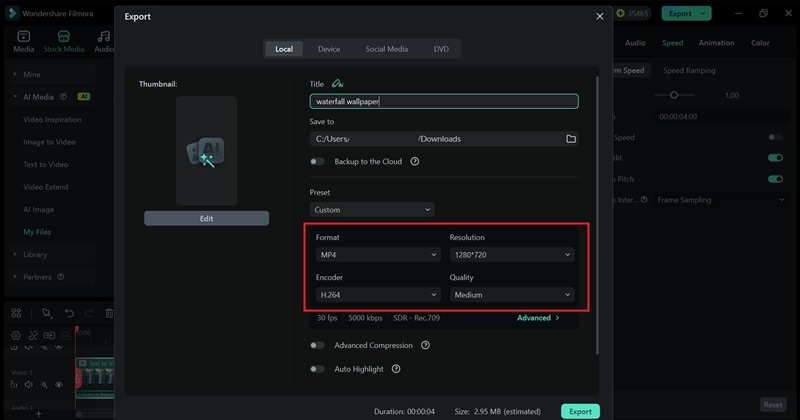Screen dimensions: 800x420
Task: Open the Preset dropdown showing Custom
Action: click(372, 210)
